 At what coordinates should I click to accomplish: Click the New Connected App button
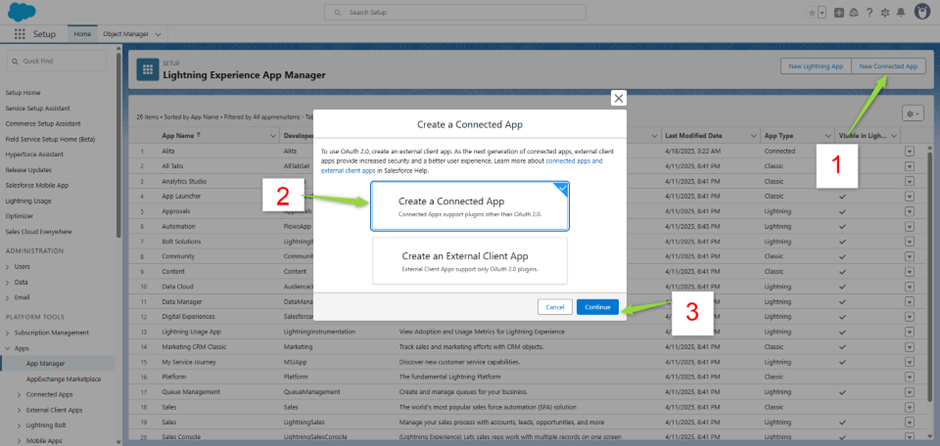[888, 66]
